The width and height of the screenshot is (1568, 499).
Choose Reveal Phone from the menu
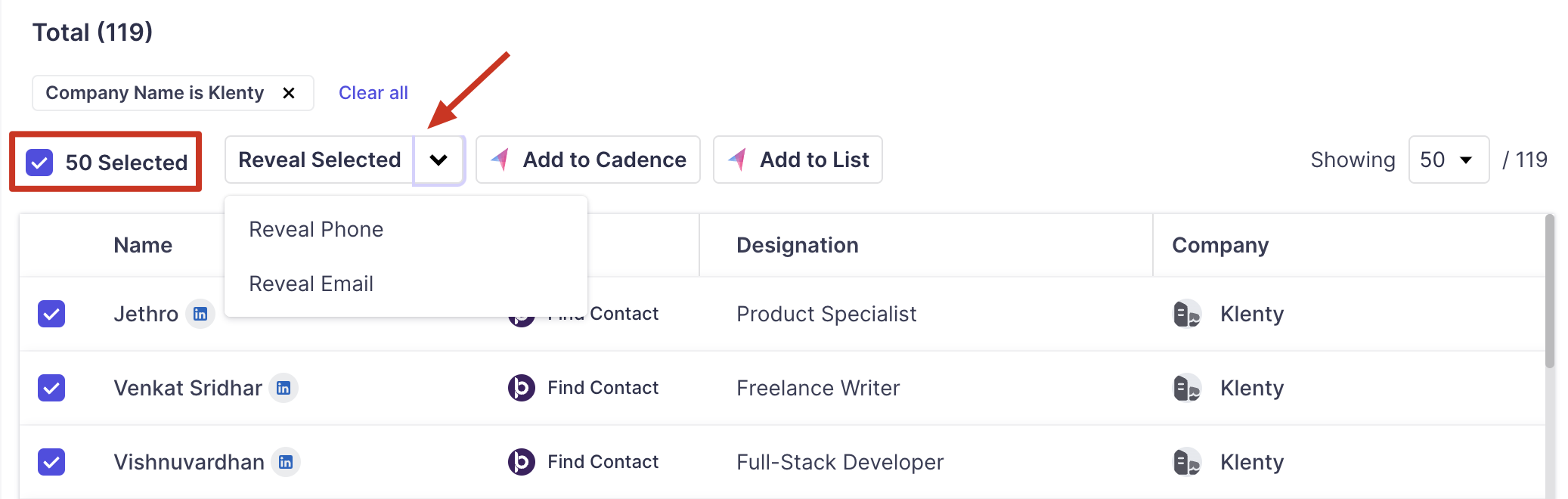[x=316, y=229]
